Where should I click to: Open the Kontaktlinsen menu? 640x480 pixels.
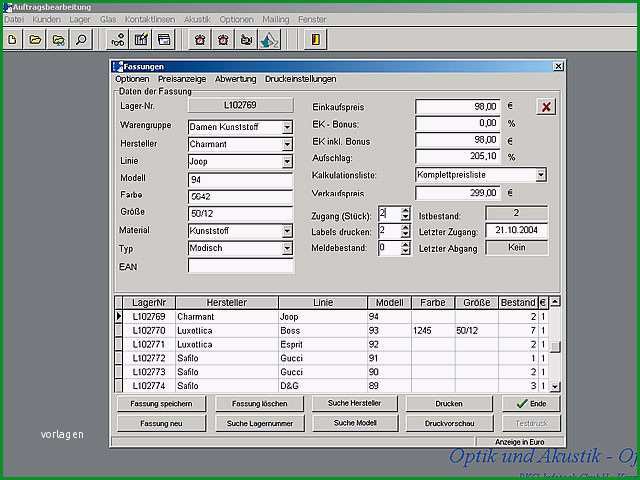(x=150, y=19)
